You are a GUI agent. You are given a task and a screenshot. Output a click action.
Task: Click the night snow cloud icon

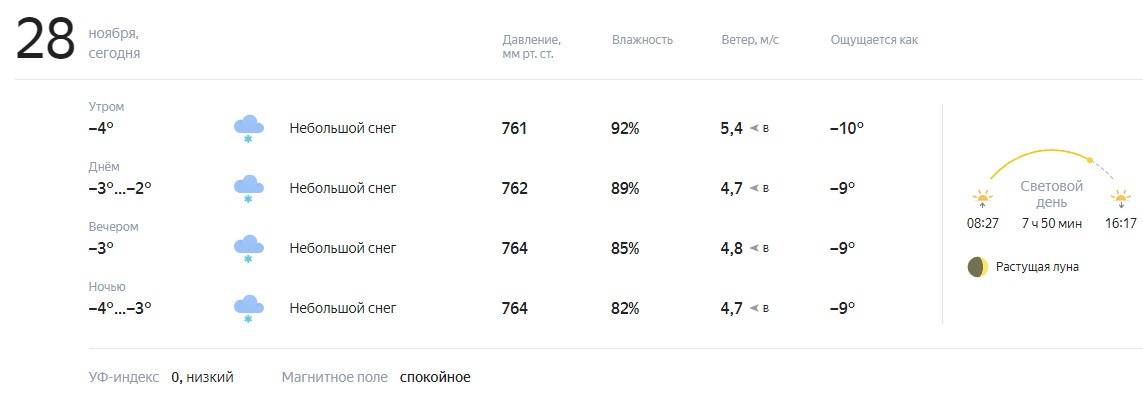[x=249, y=308]
